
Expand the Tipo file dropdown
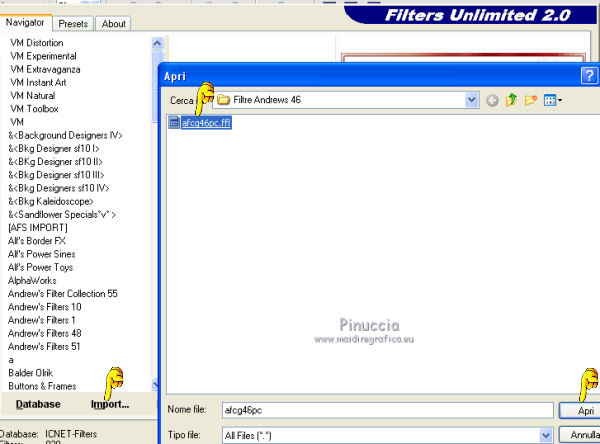pyautogui.click(x=546, y=435)
